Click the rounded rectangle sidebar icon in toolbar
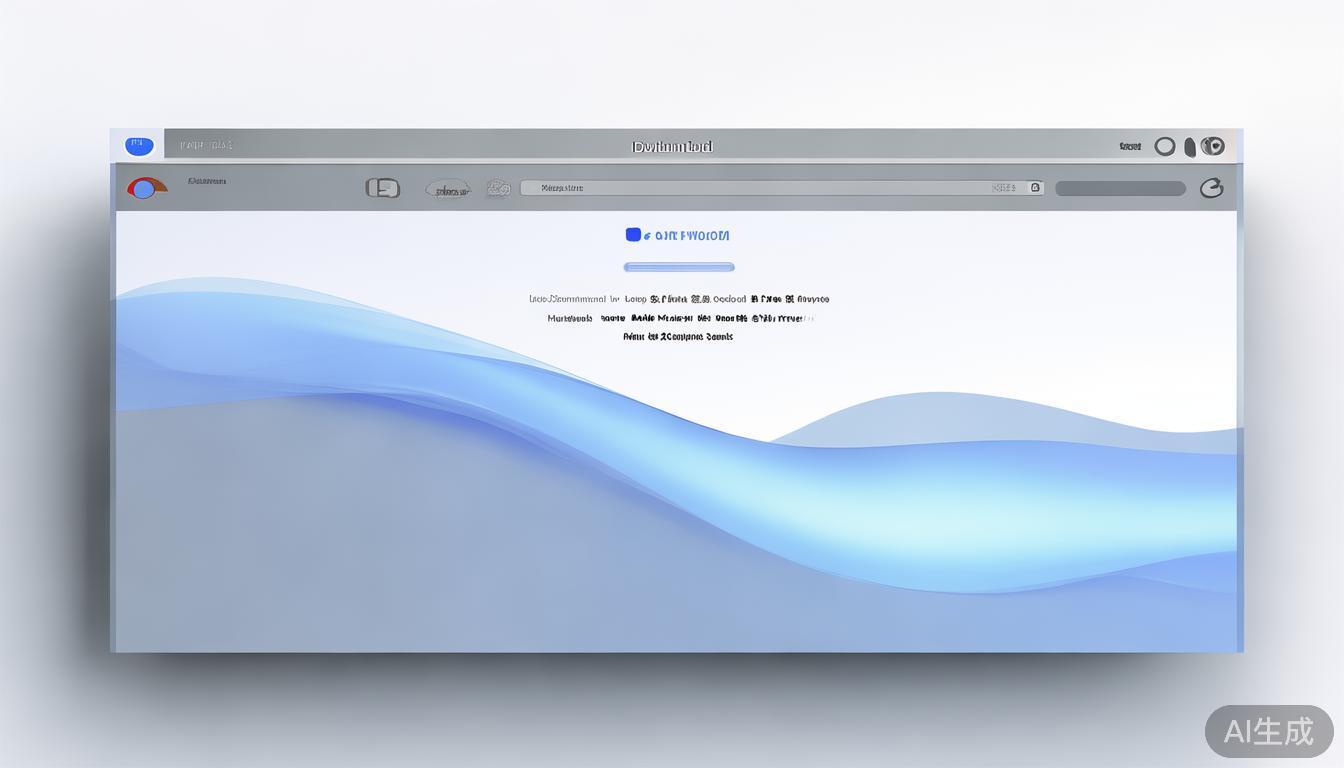This screenshot has width=1344, height=768. click(x=382, y=188)
